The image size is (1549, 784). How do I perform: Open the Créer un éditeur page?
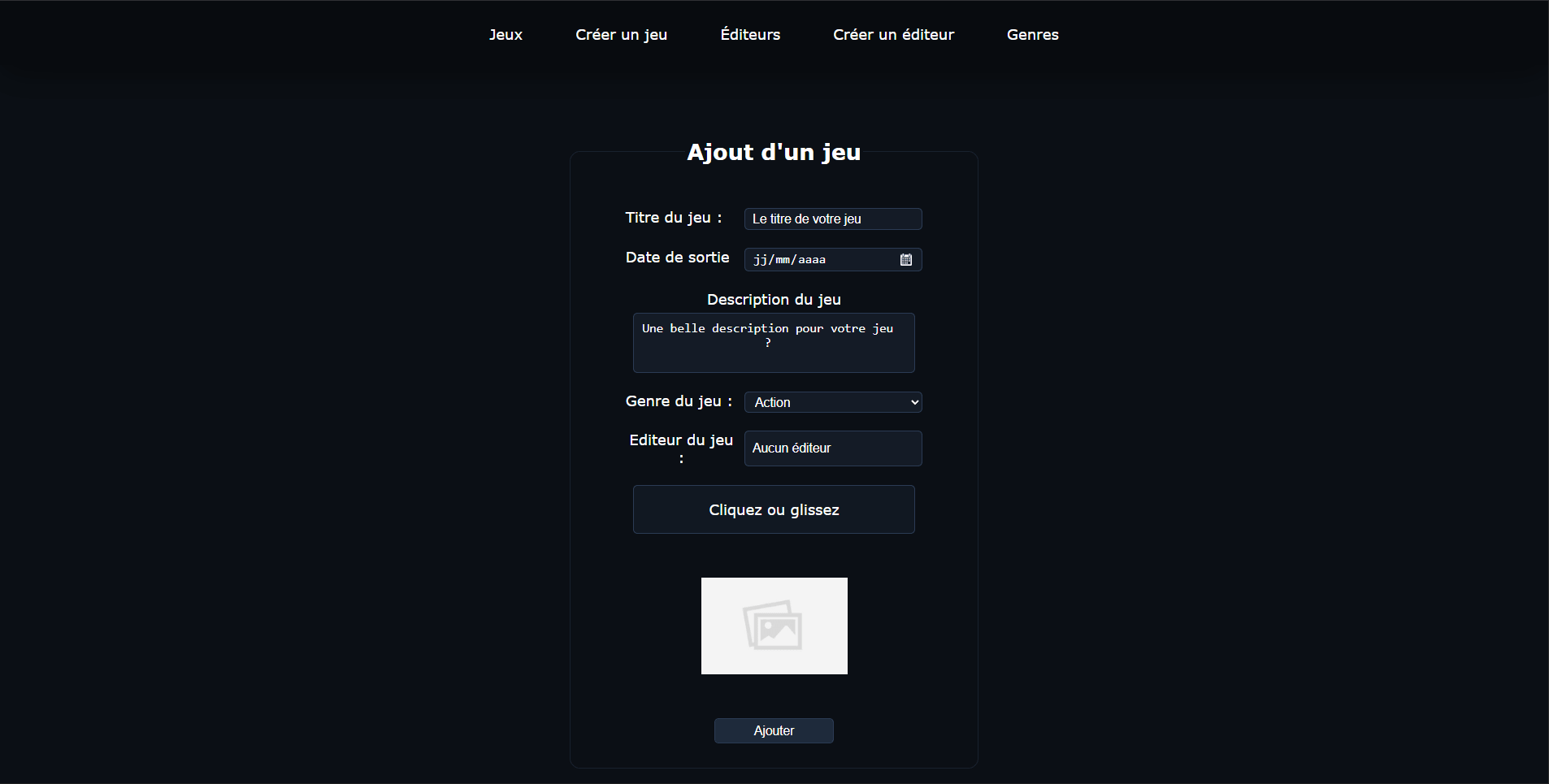click(893, 35)
